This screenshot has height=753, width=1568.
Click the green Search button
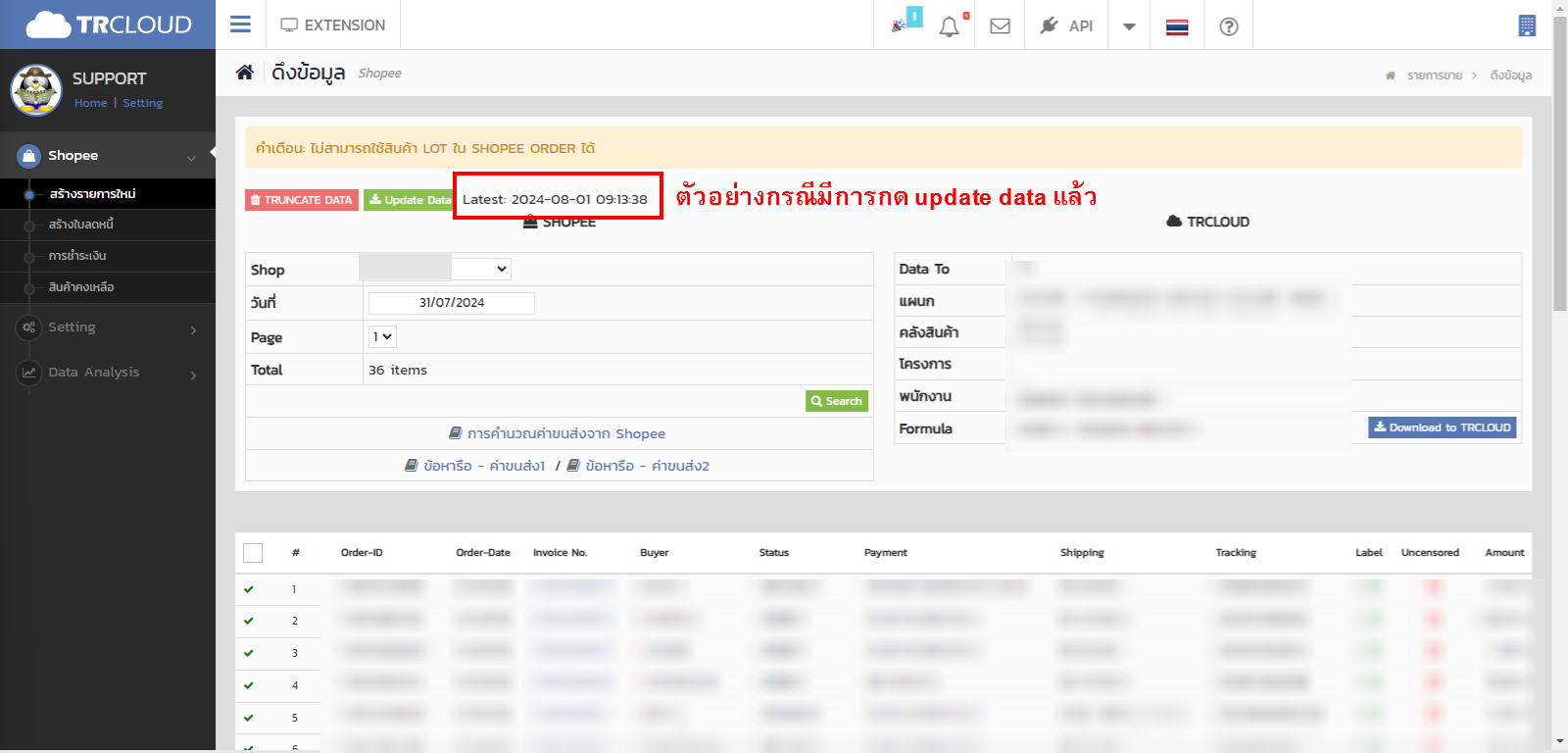coord(837,401)
